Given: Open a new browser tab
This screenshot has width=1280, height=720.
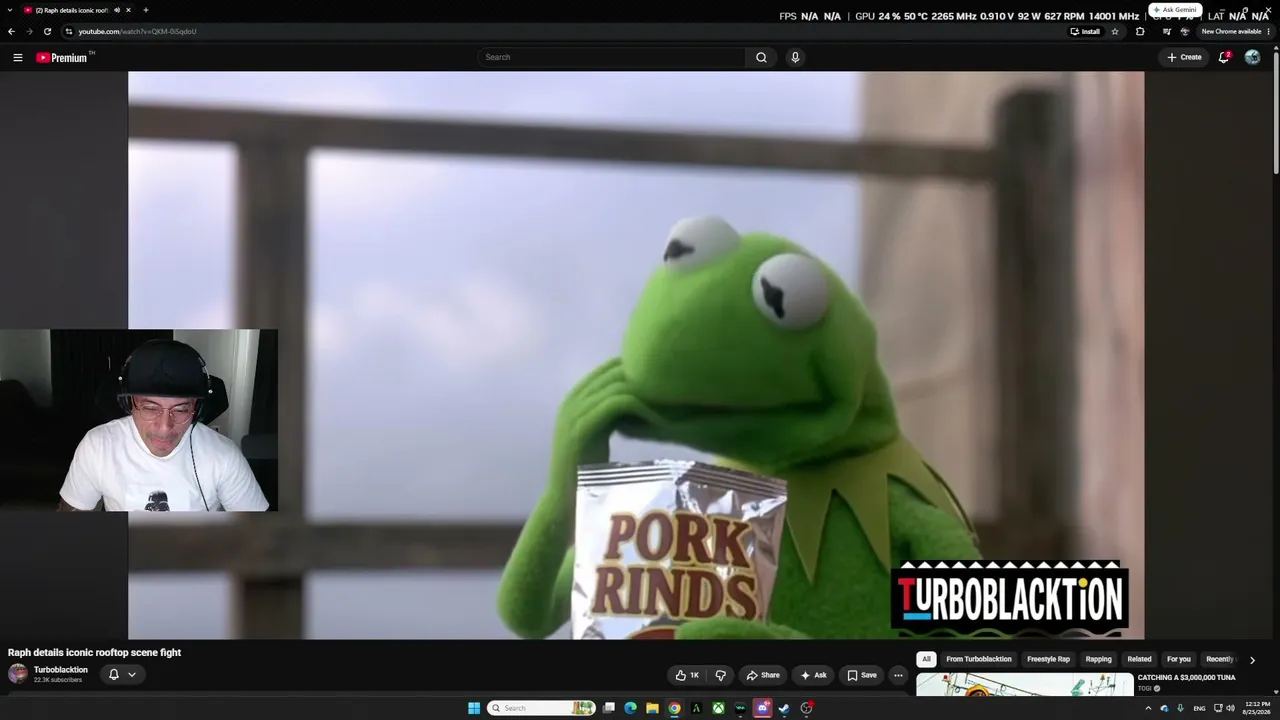Looking at the screenshot, I should (146, 10).
